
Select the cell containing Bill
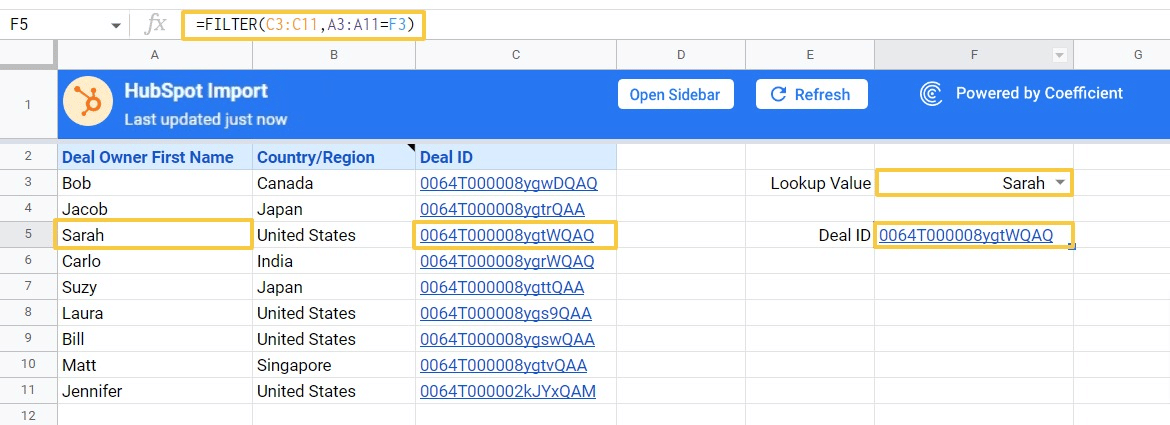coord(154,339)
